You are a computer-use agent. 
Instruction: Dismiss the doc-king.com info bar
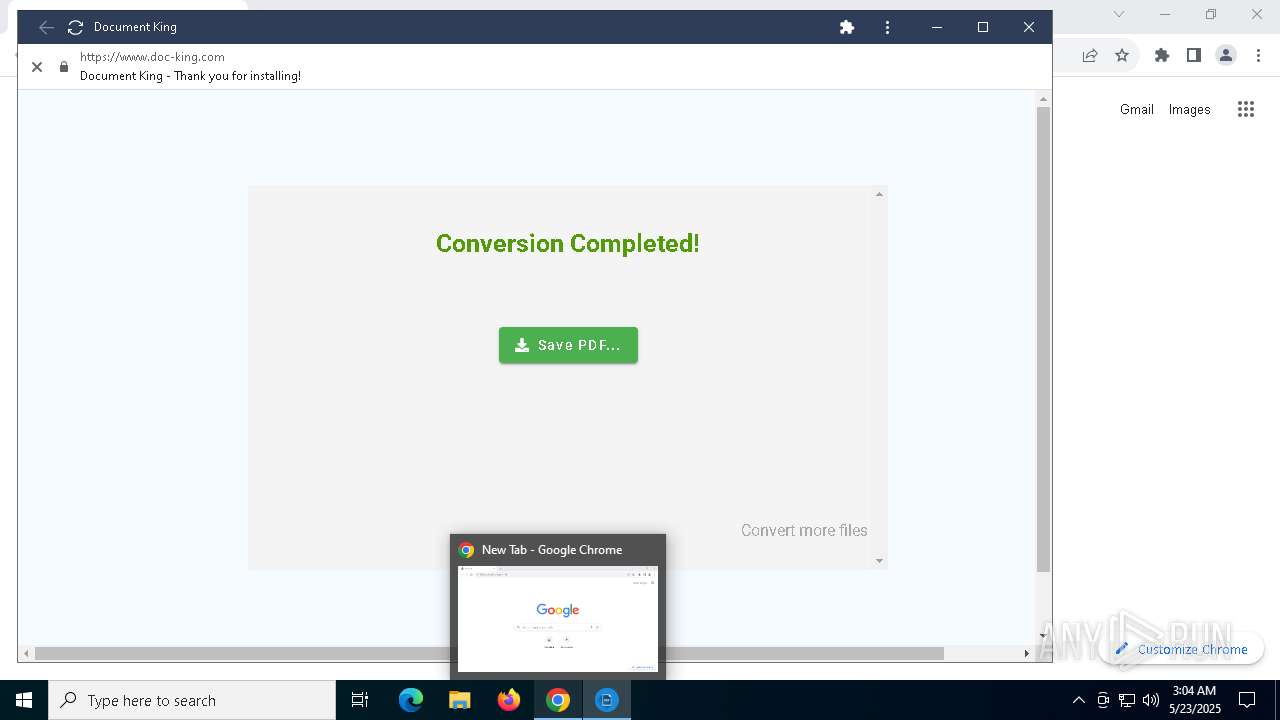pyautogui.click(x=37, y=67)
